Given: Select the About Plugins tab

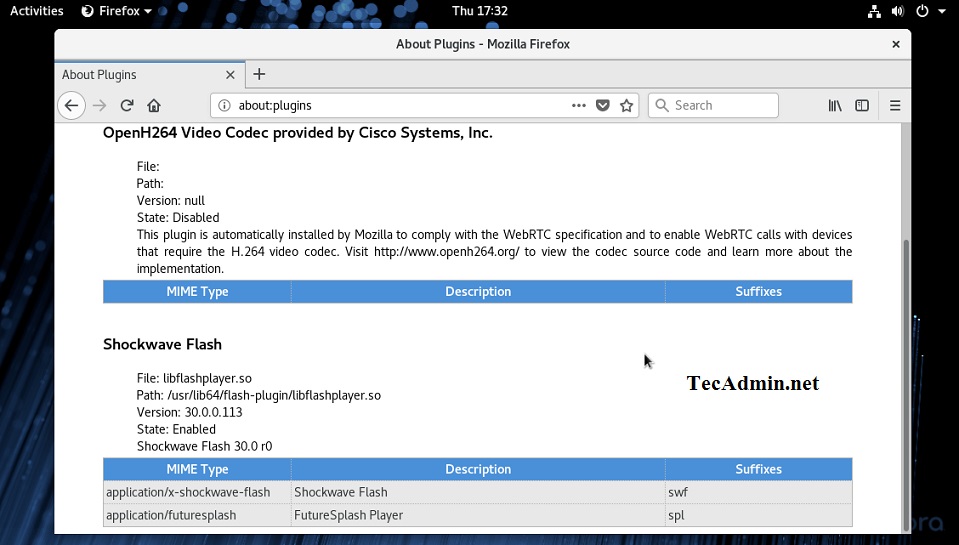Looking at the screenshot, I should 150,75.
